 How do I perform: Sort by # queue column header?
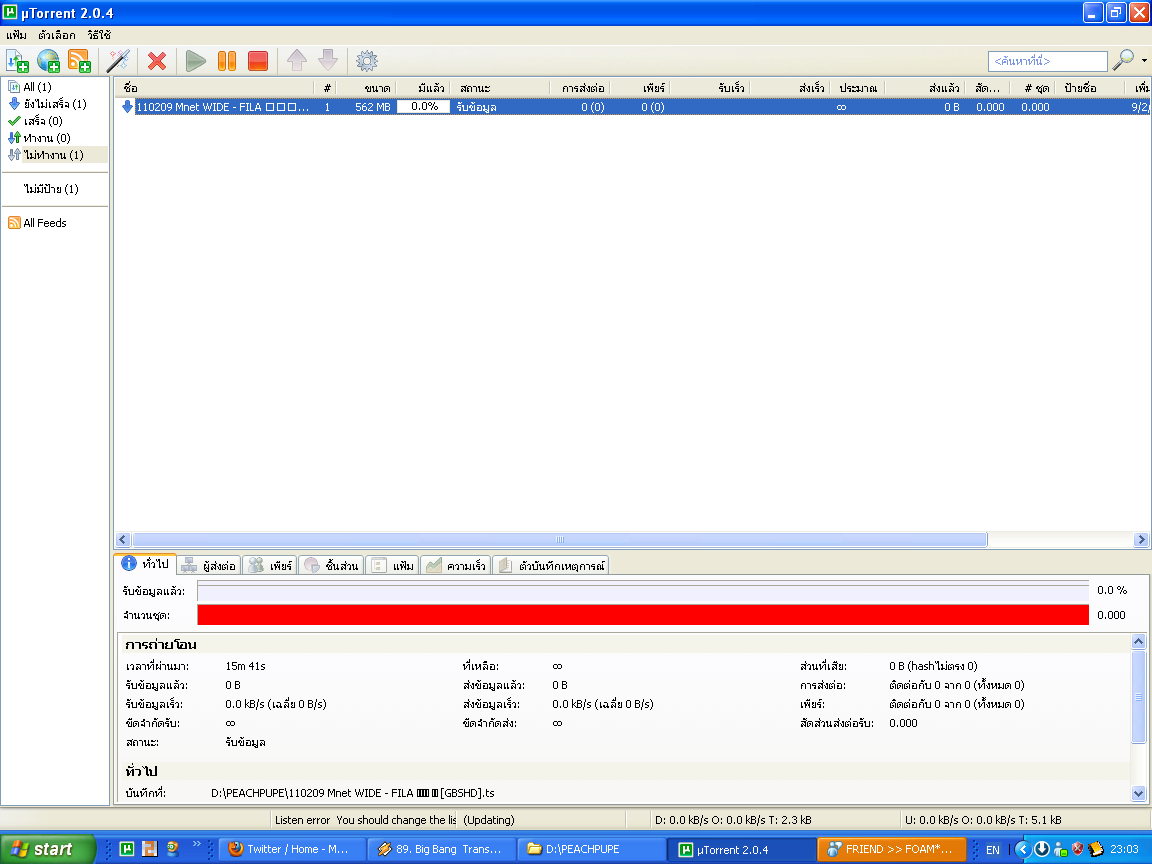coord(327,87)
